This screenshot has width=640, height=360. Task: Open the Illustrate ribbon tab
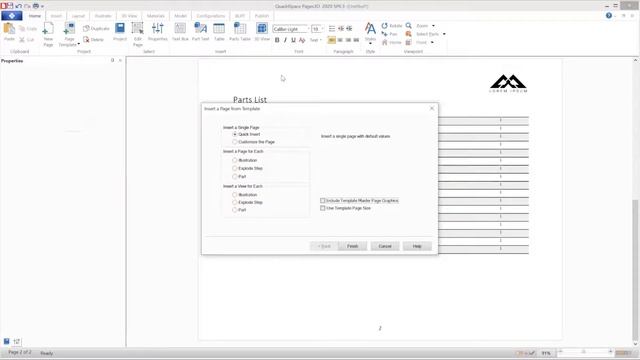click(x=103, y=16)
